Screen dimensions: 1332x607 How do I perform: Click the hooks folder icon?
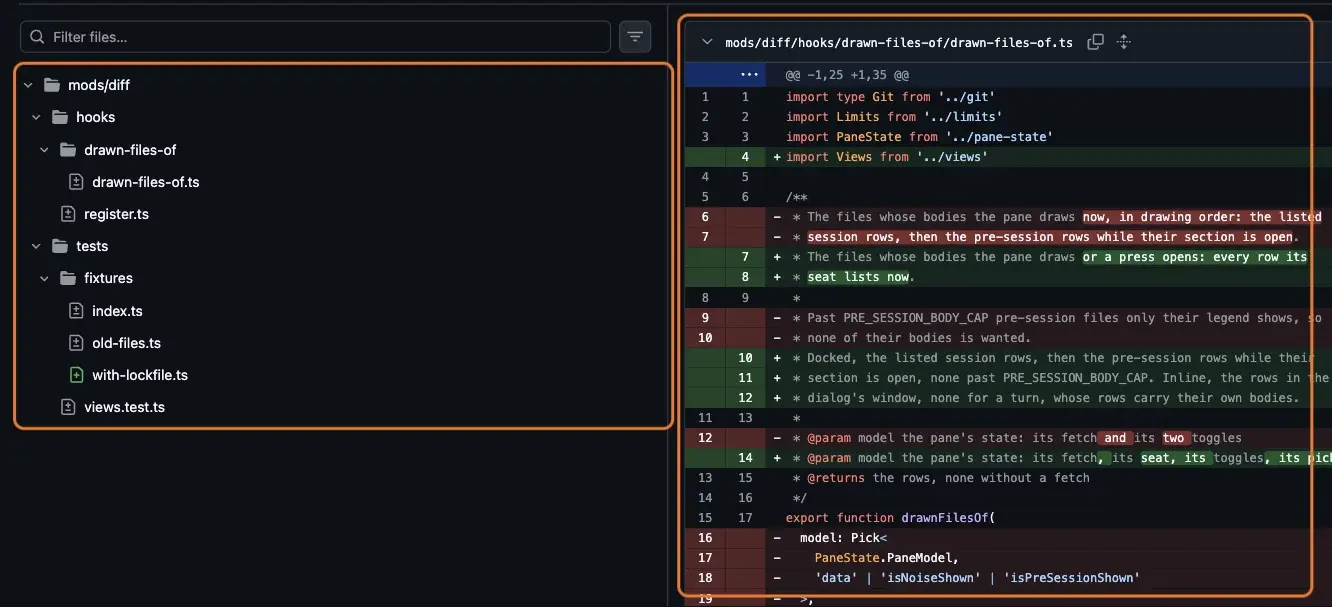point(60,117)
